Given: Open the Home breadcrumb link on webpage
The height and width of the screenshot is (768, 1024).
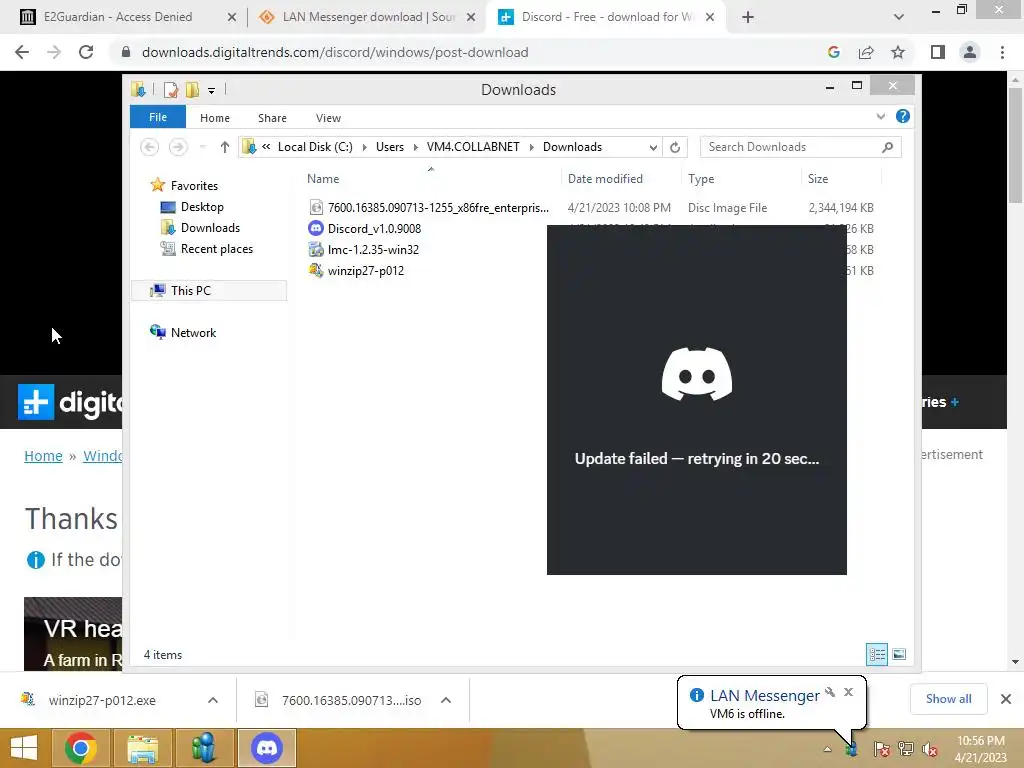Looking at the screenshot, I should tap(43, 456).
